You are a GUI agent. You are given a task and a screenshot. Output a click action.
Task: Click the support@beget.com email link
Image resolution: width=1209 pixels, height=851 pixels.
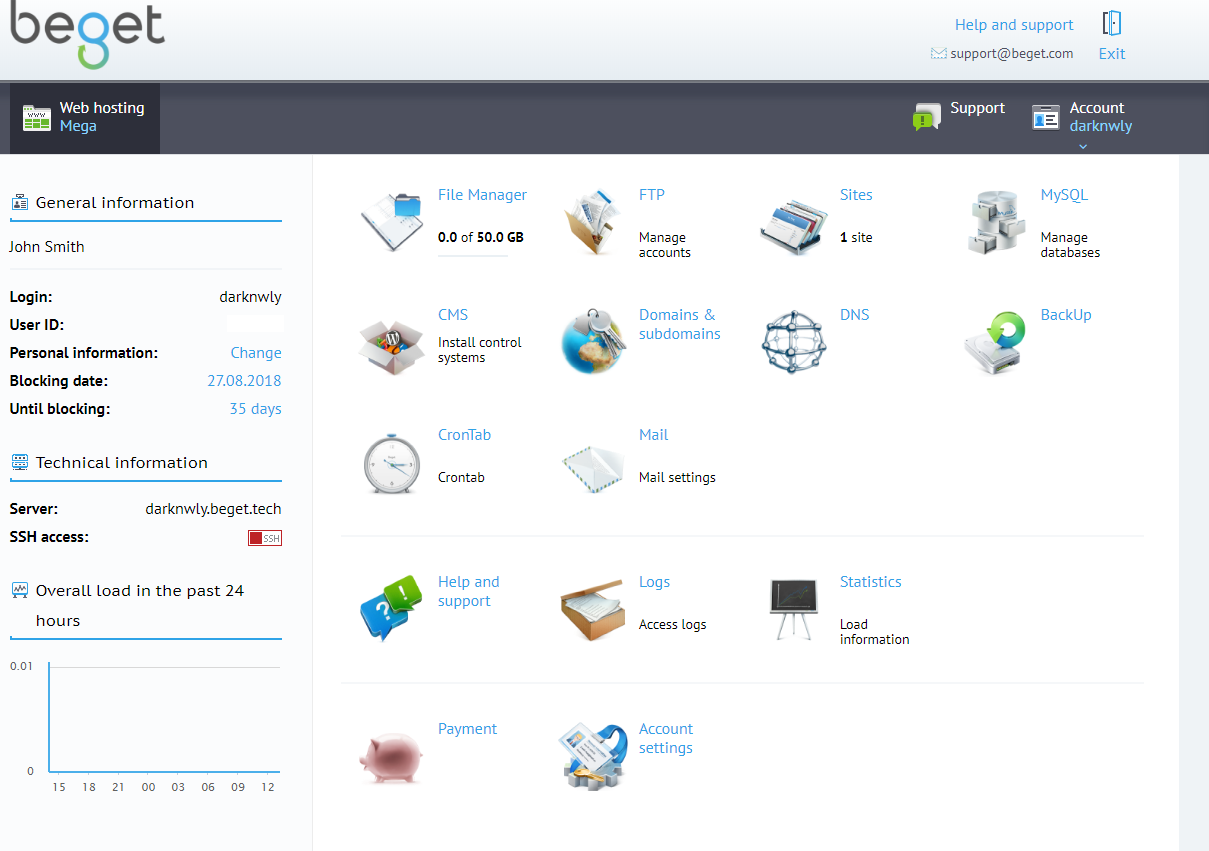tap(1012, 54)
